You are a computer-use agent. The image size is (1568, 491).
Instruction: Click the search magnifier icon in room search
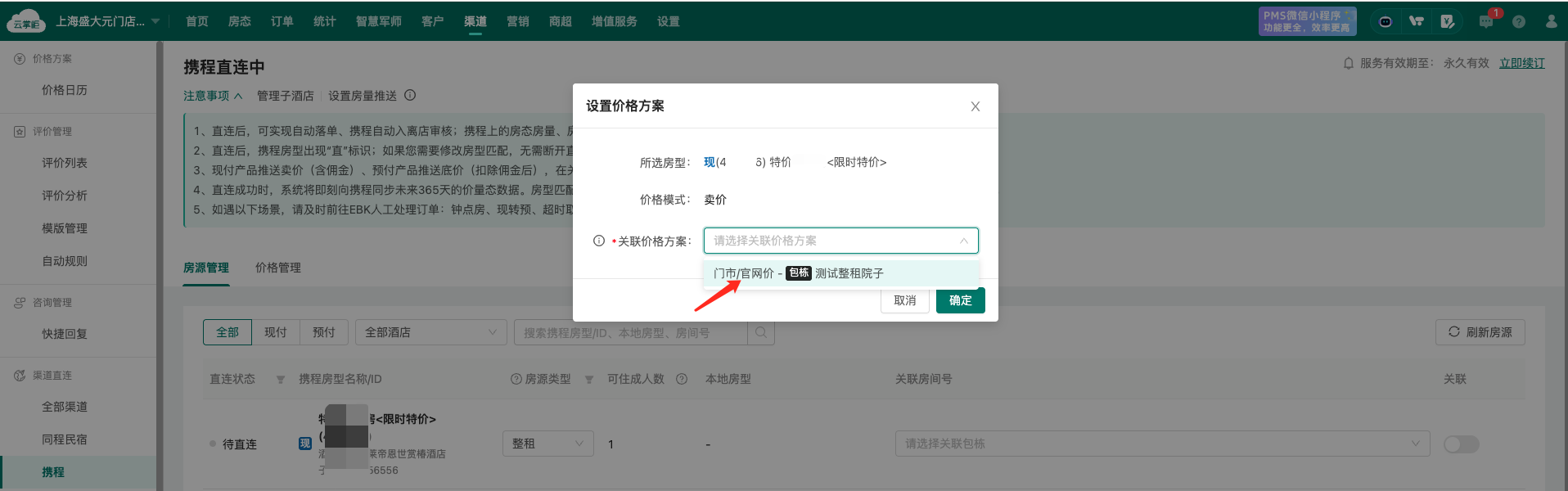tap(761, 332)
